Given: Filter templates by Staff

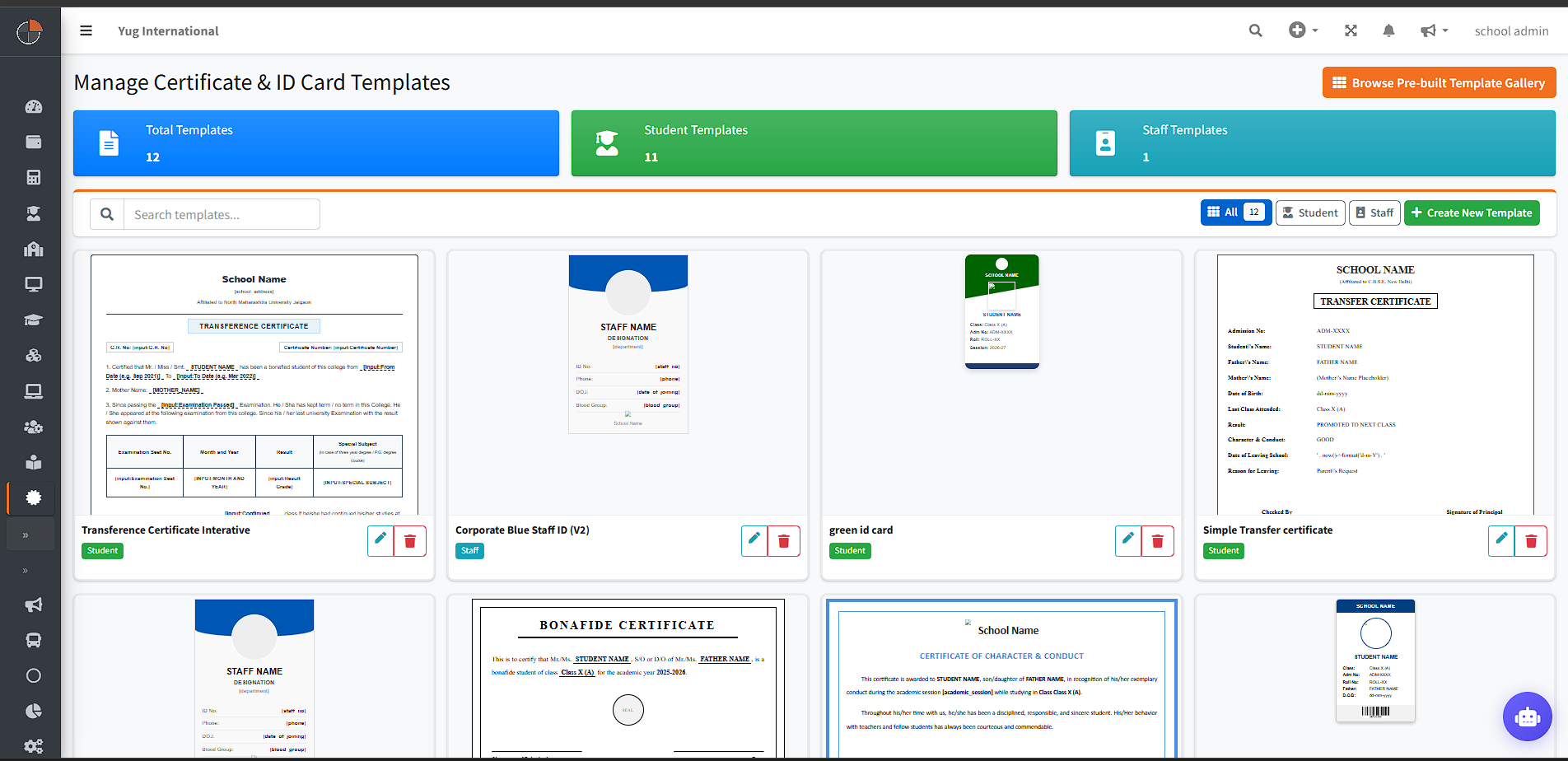Looking at the screenshot, I should coord(1373,212).
